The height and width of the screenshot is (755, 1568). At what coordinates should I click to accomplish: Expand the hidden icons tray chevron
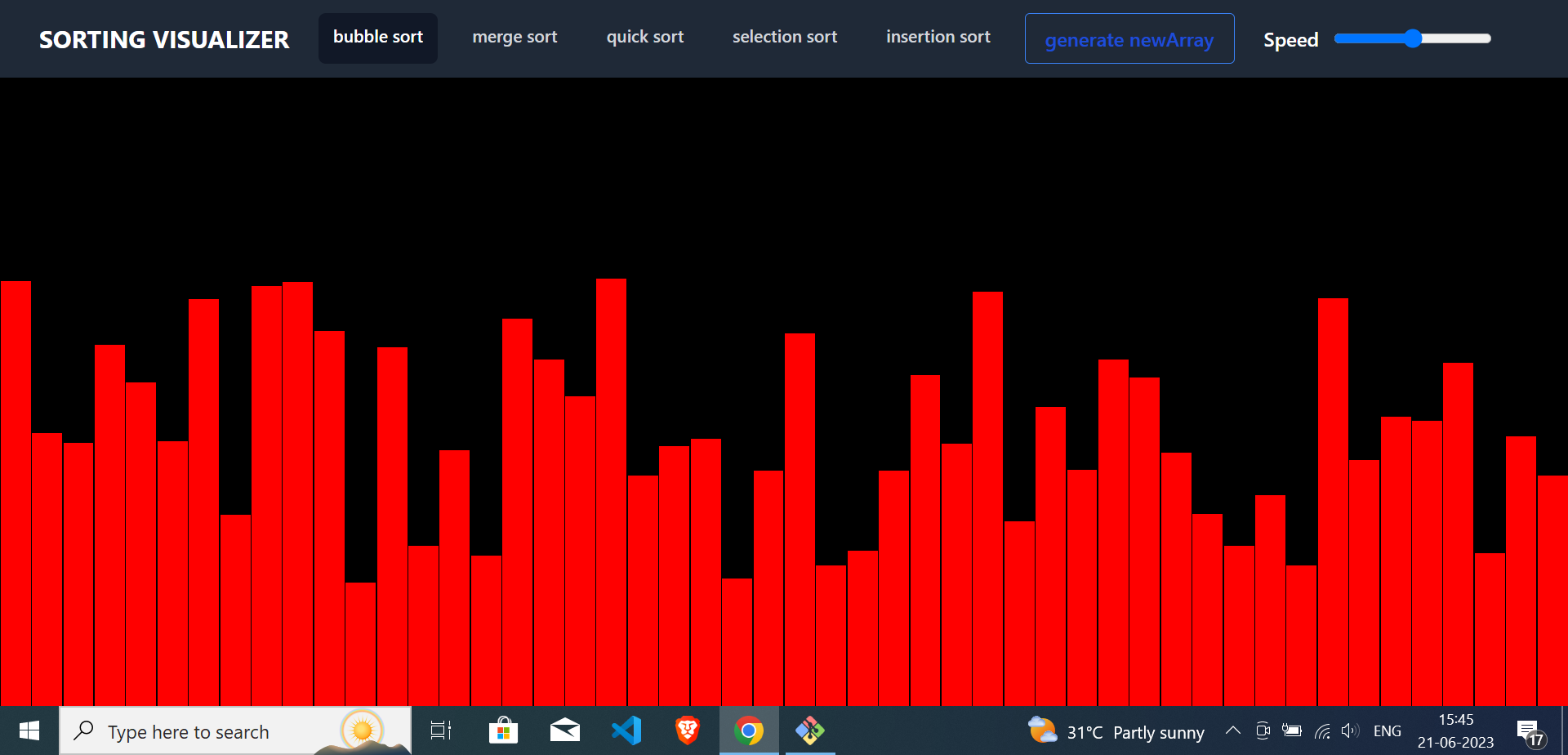point(1233,730)
